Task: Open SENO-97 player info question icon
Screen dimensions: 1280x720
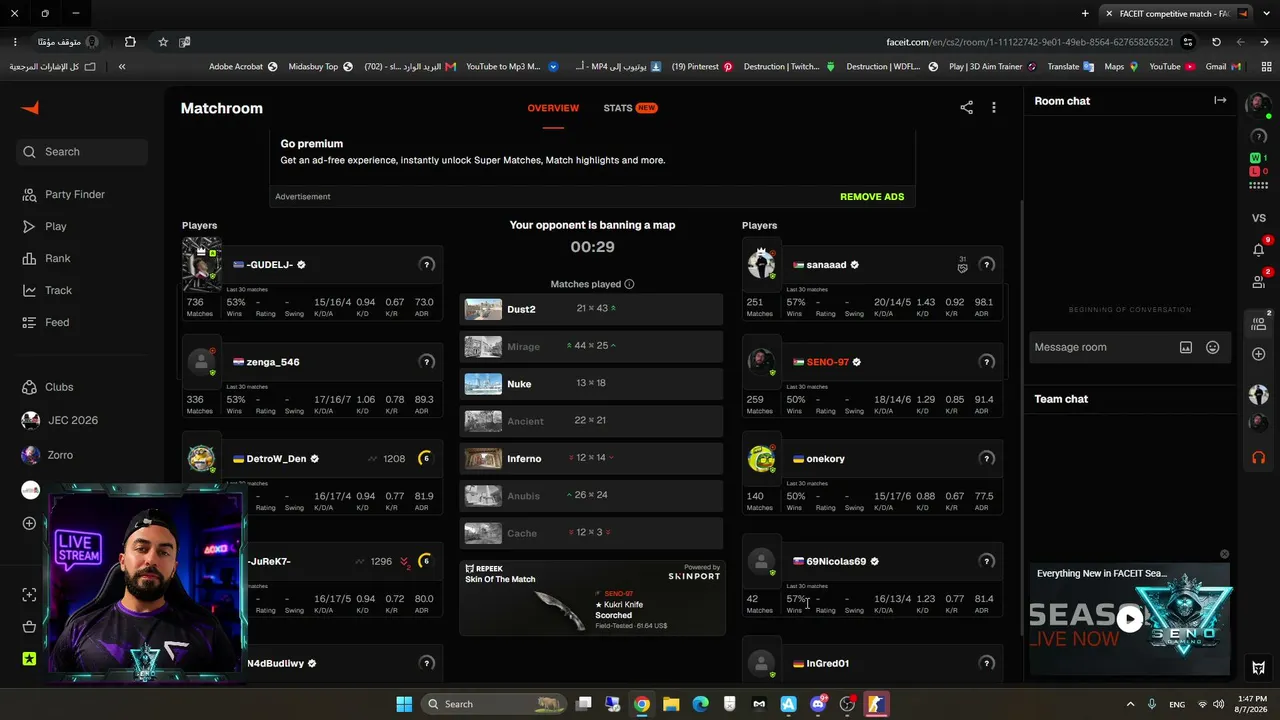Action: coord(987,362)
